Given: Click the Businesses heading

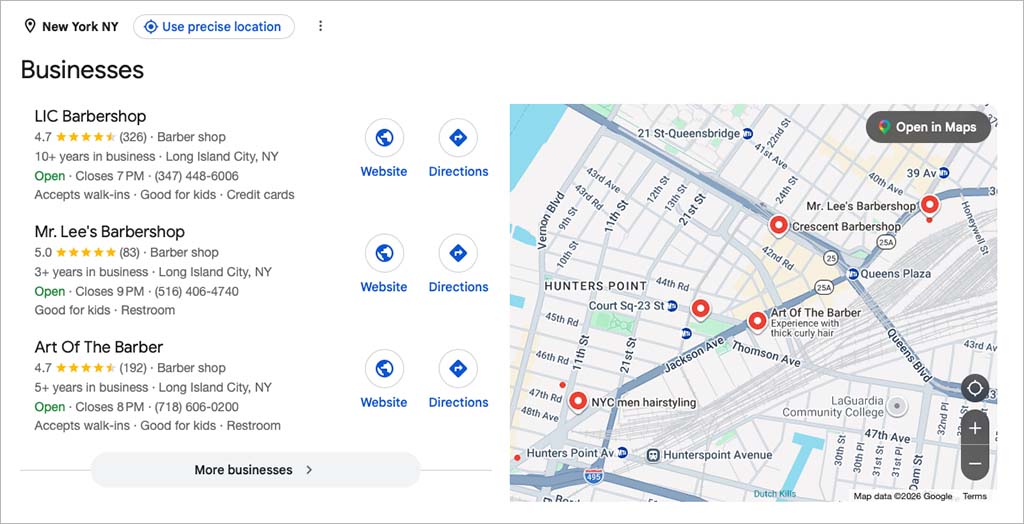Looking at the screenshot, I should (x=82, y=69).
